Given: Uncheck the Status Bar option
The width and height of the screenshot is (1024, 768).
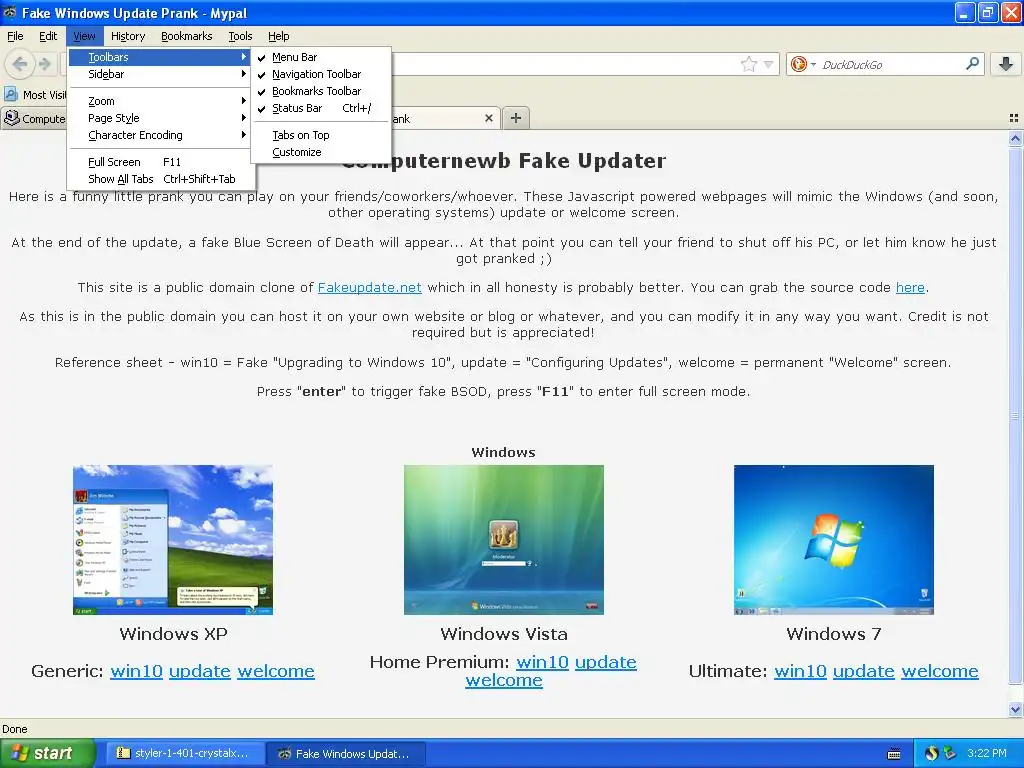Looking at the screenshot, I should pos(321,108).
